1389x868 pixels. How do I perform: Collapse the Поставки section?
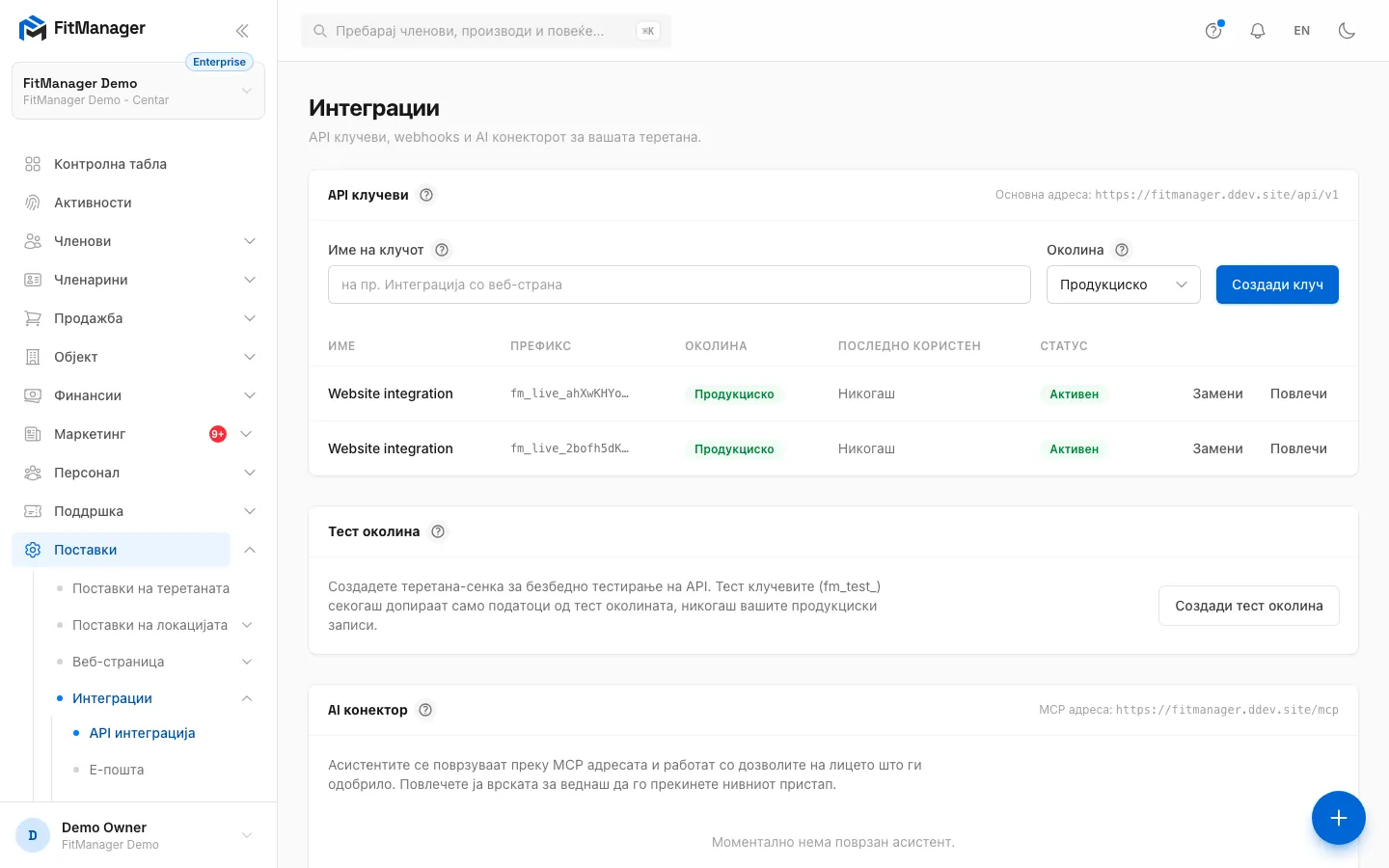click(250, 550)
